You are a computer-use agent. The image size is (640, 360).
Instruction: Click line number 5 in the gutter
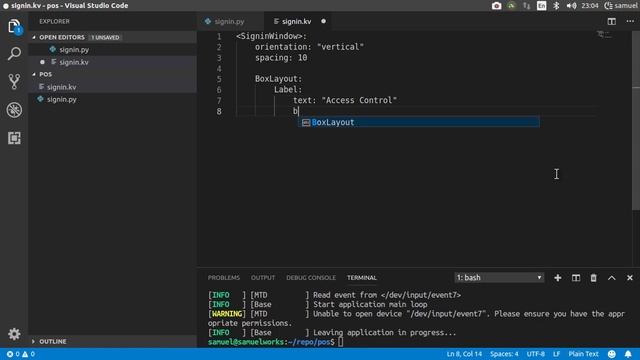coord(219,79)
